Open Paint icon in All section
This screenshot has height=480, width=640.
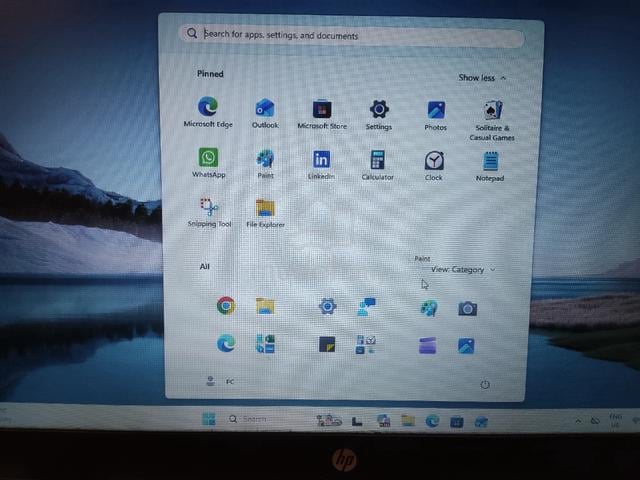(x=429, y=308)
